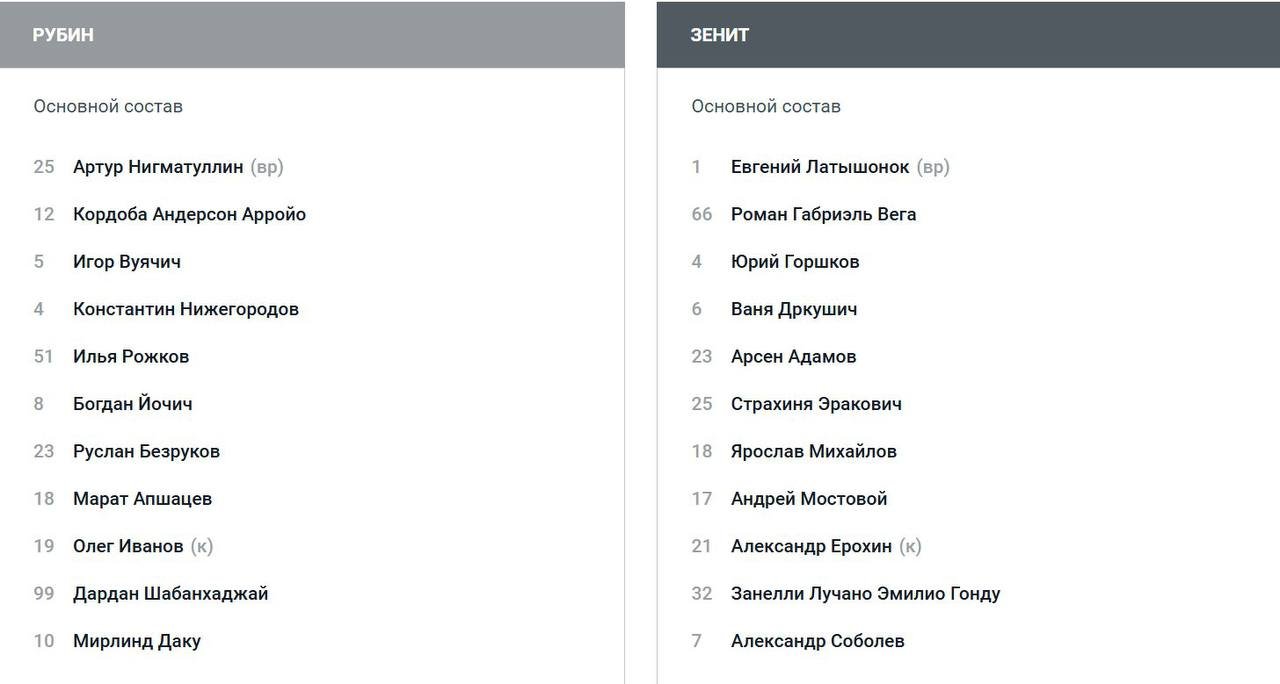Viewport: 1280px width, 684px height.
Task: Open goalkeeper Евгений Латышонок link
Action: click(x=820, y=167)
